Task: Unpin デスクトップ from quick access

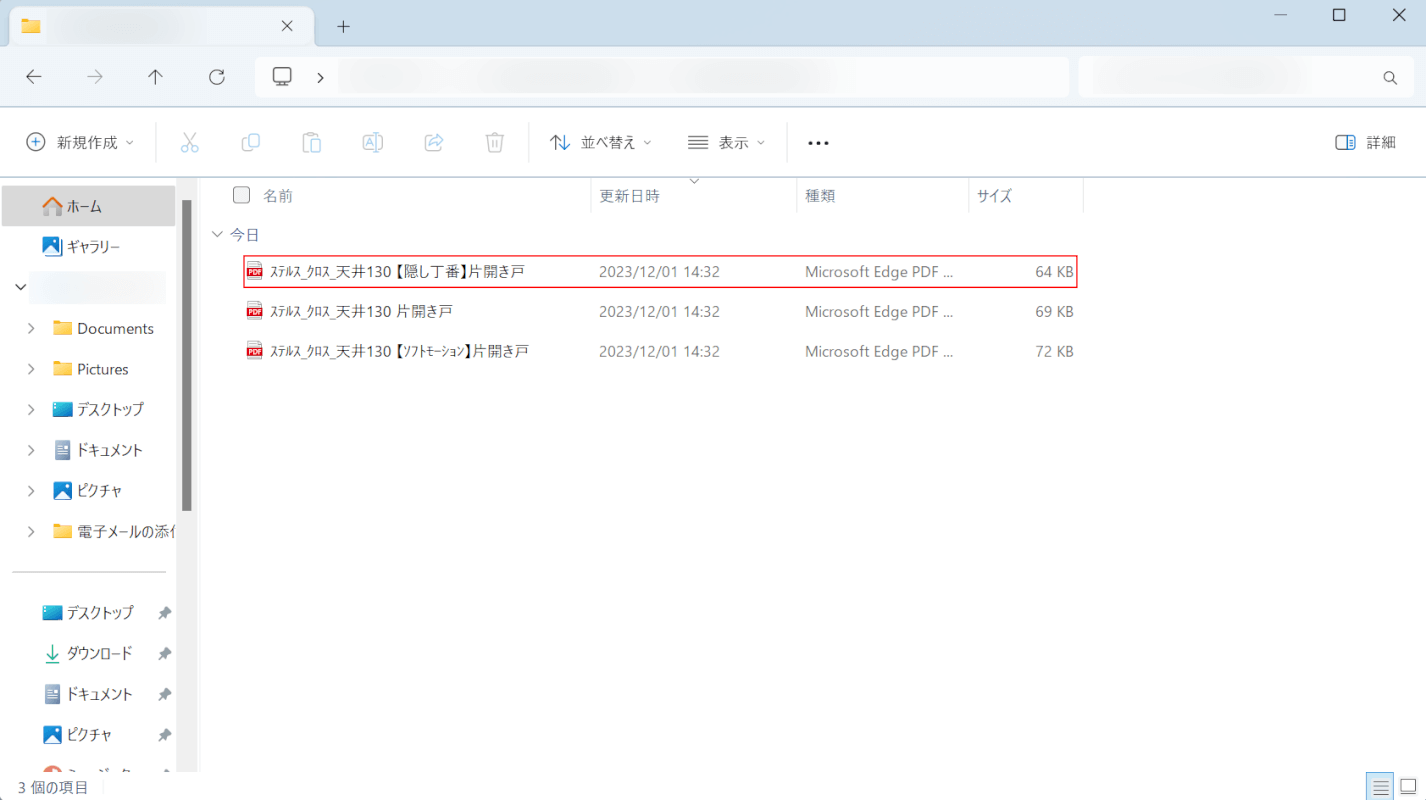Action: (x=164, y=613)
